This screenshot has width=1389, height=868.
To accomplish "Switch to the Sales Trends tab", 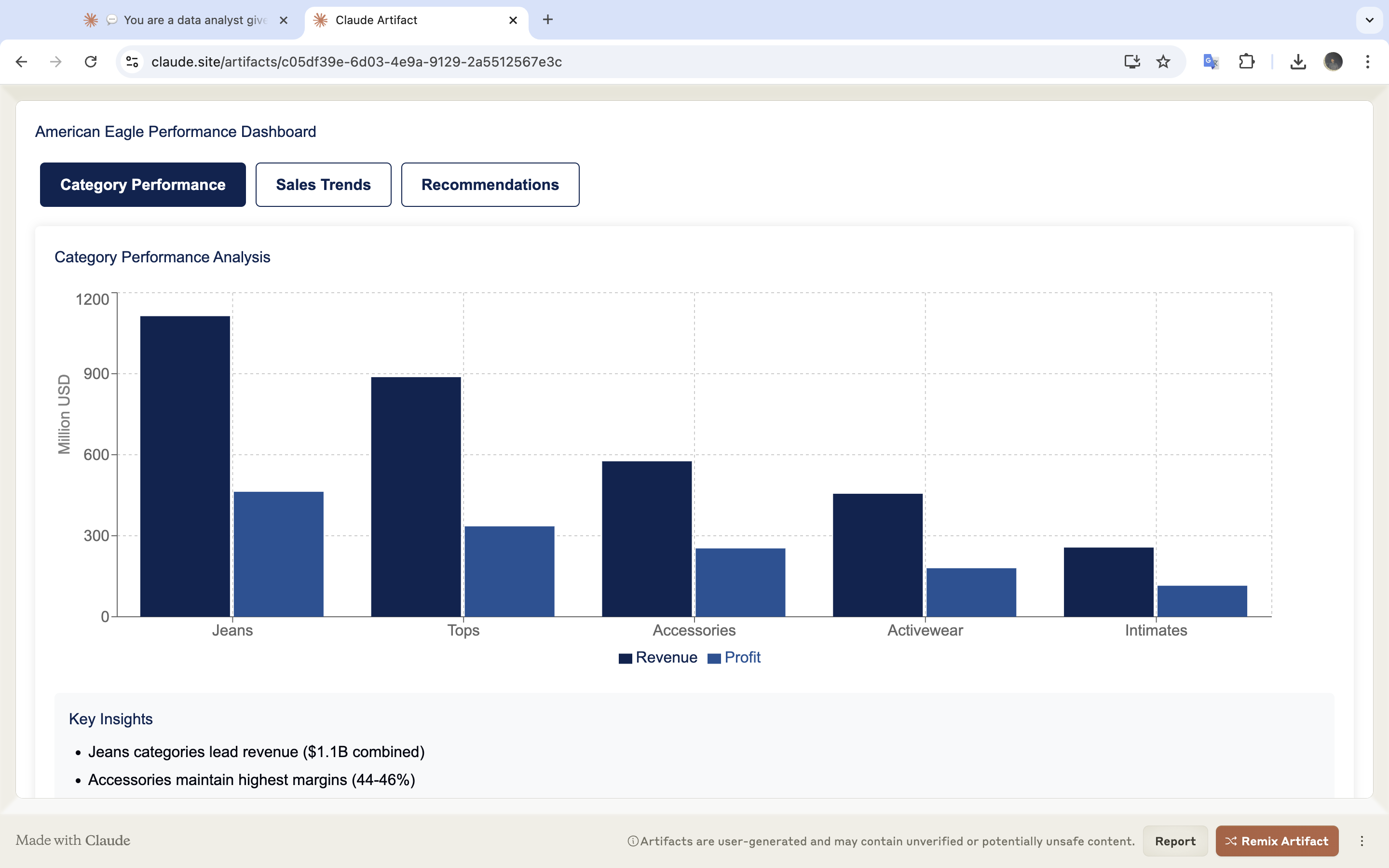I will pyautogui.click(x=323, y=185).
